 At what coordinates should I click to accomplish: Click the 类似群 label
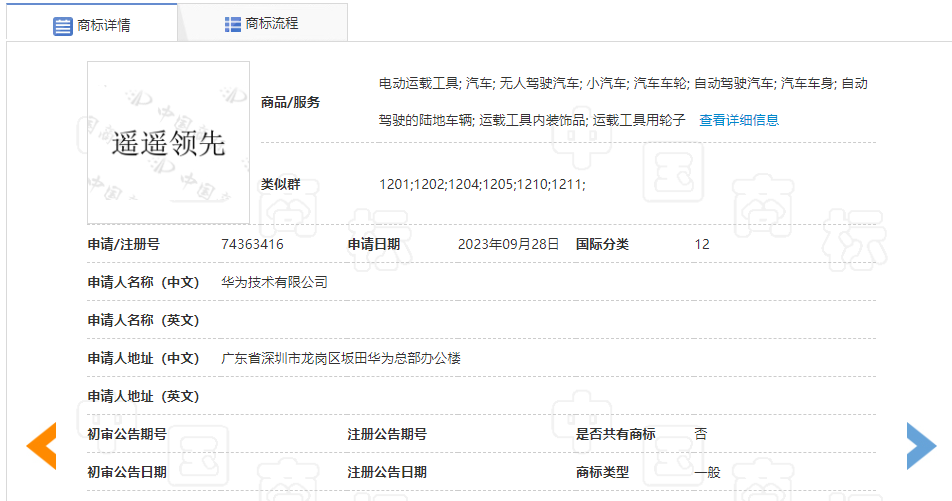click(280, 184)
